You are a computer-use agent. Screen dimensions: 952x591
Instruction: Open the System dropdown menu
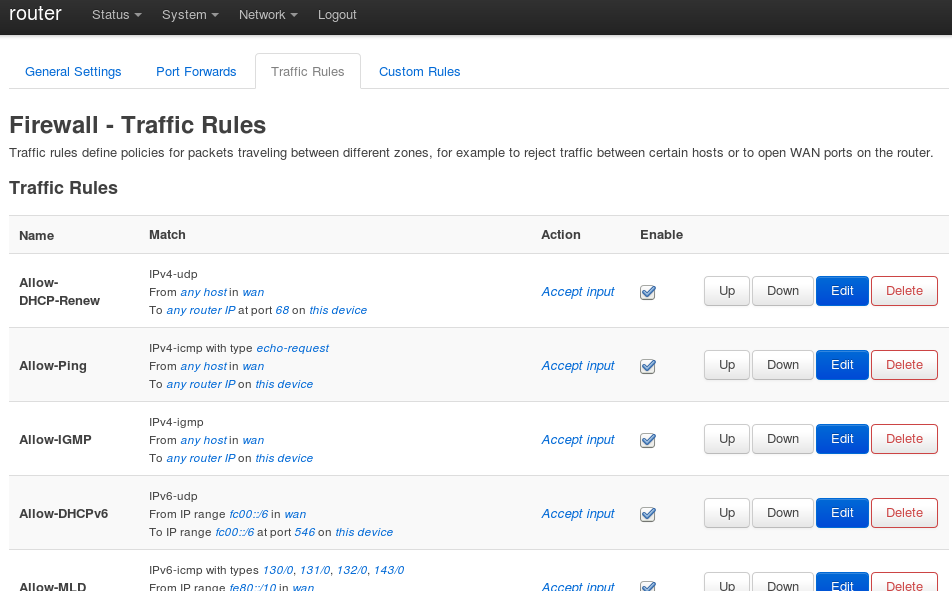190,15
